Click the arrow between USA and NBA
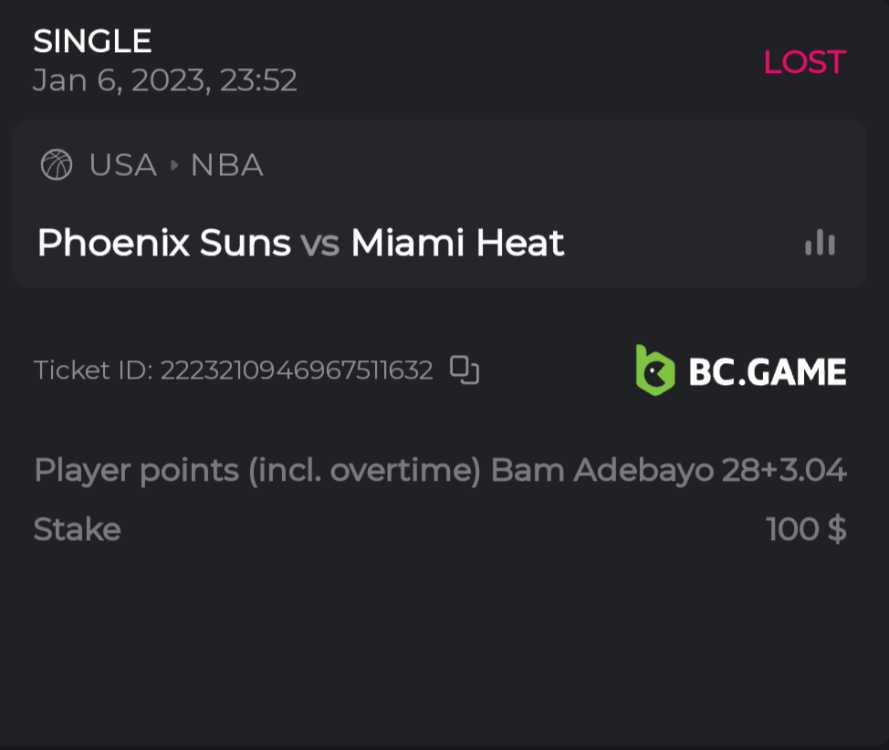The width and height of the screenshot is (889, 750). (174, 165)
